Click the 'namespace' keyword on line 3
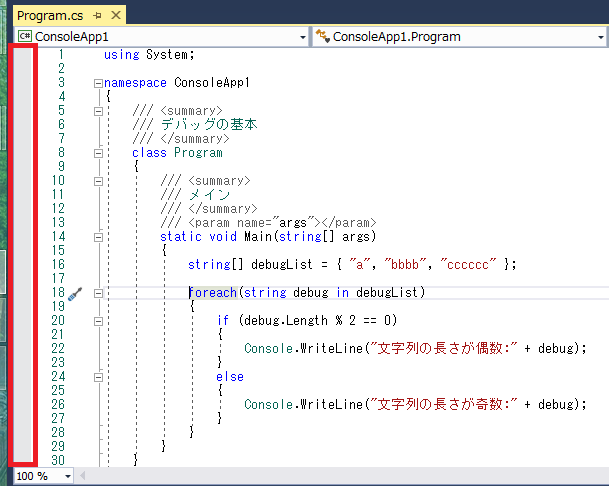 (x=135, y=83)
